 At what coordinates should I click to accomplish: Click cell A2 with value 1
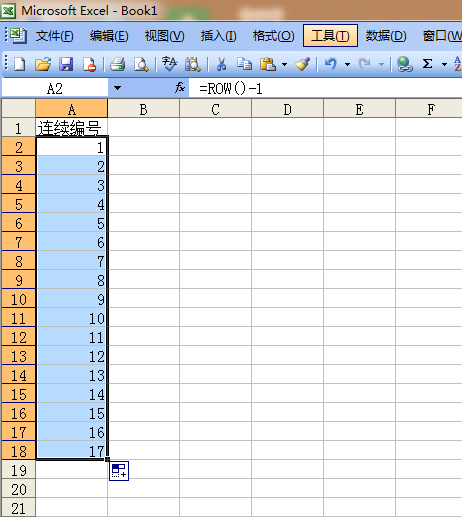tap(72, 147)
